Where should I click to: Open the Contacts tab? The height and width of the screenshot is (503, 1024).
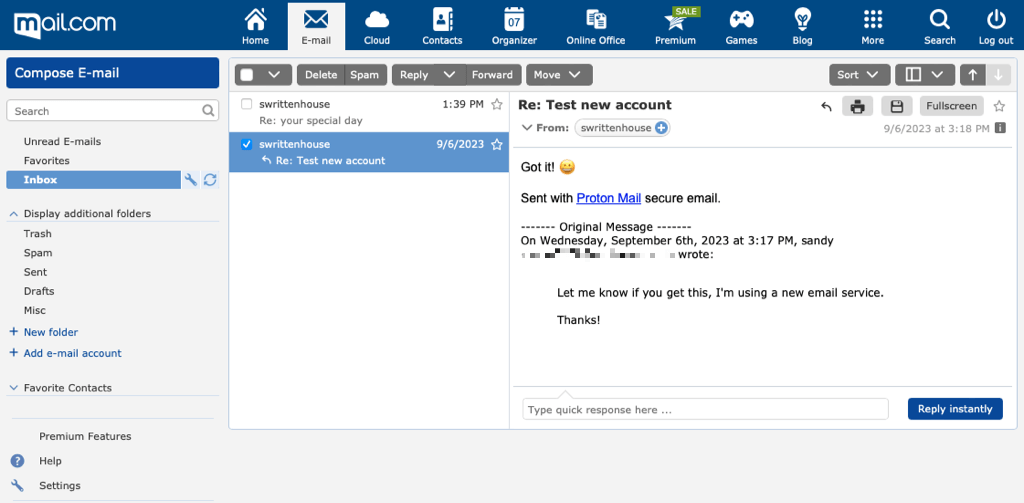(442, 25)
